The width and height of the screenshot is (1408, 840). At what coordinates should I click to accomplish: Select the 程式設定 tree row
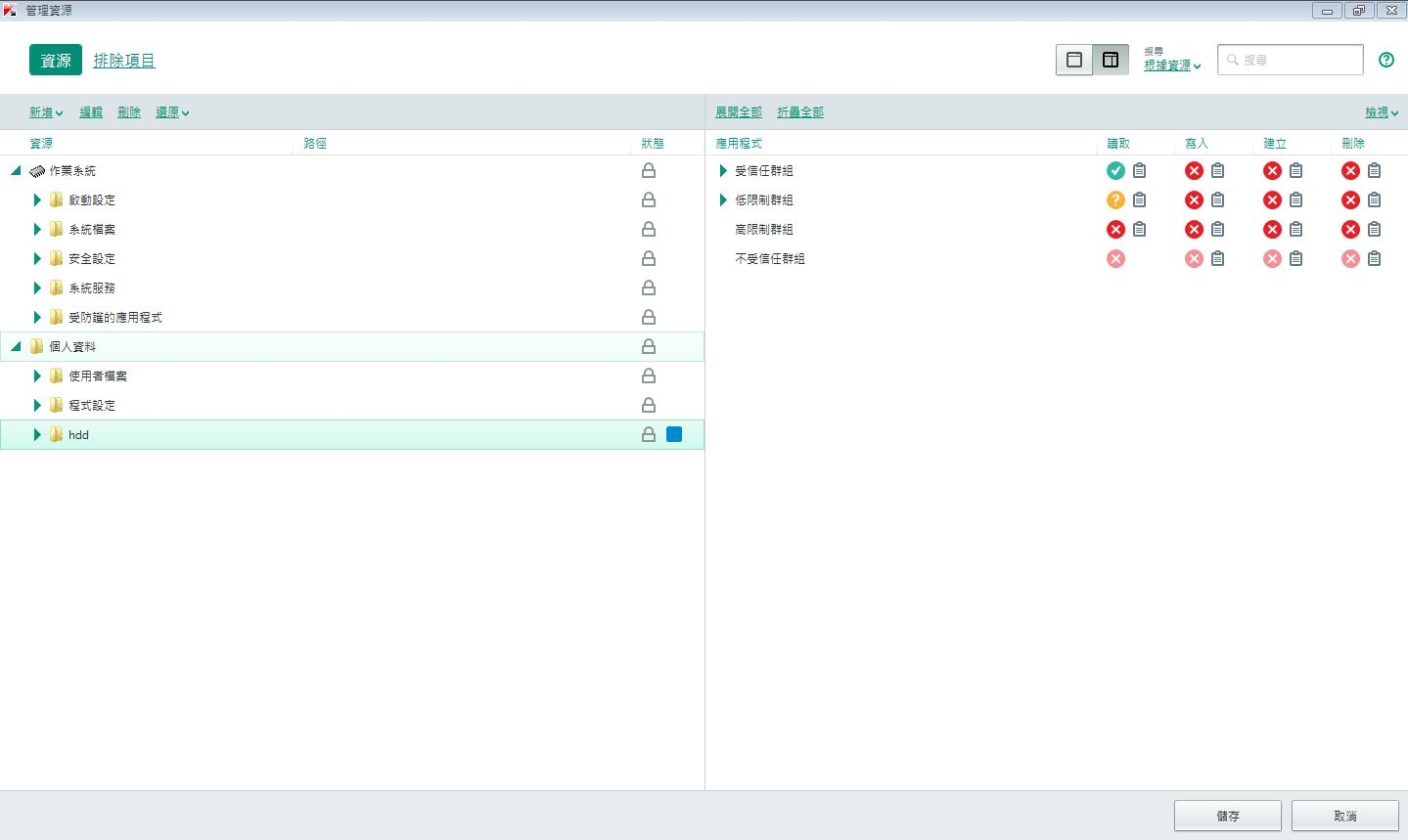point(352,405)
